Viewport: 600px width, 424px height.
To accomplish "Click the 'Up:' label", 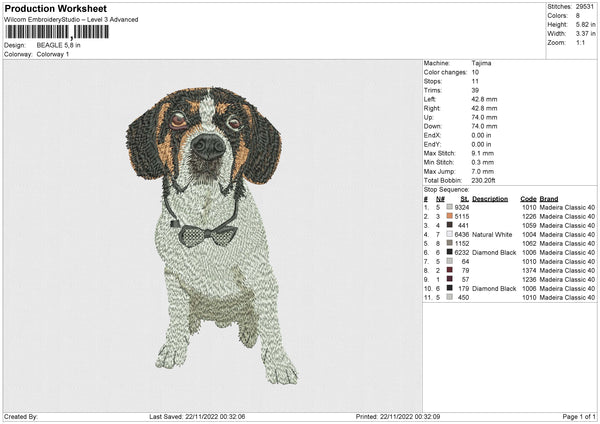I will coord(428,117).
